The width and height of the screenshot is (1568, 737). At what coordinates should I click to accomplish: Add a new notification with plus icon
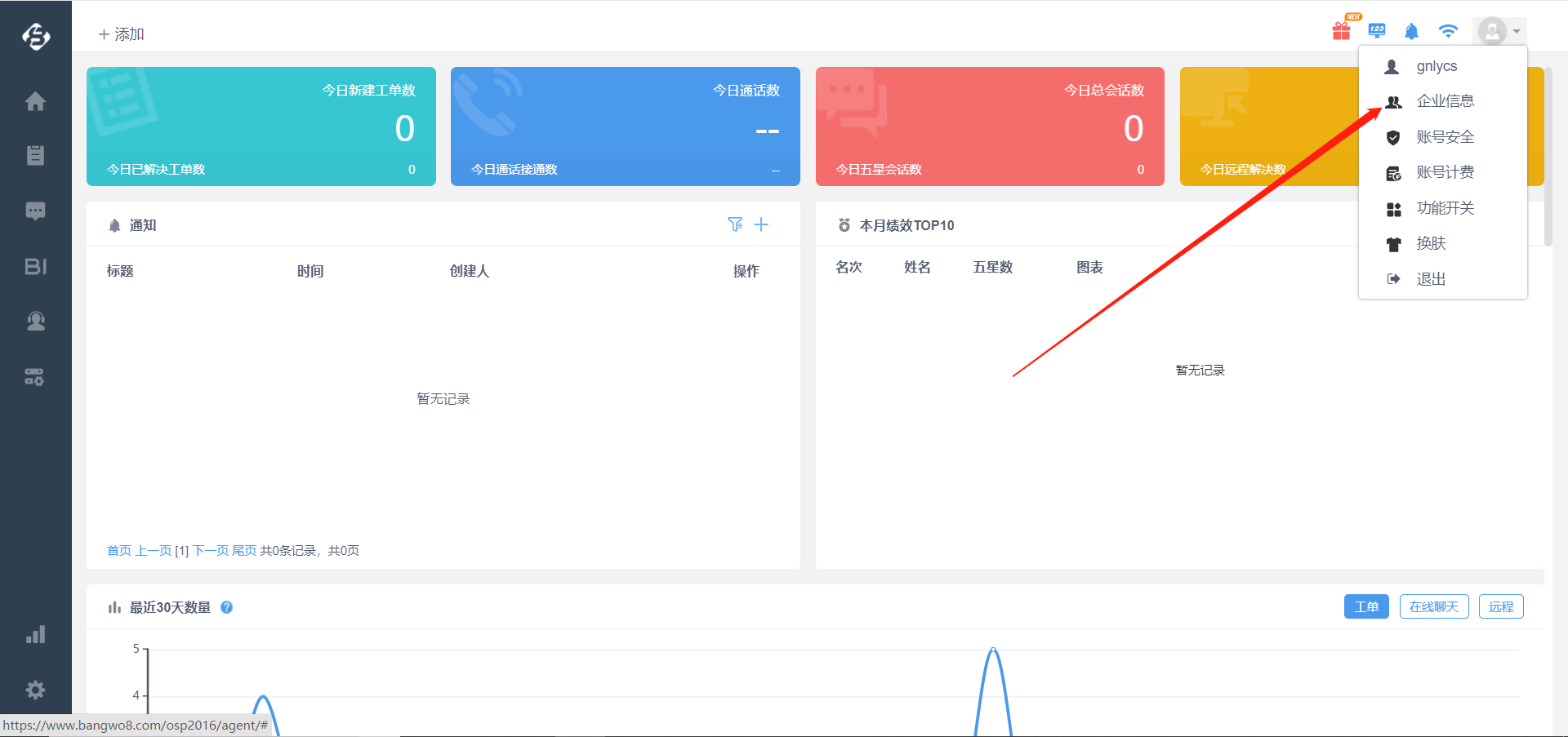click(761, 224)
